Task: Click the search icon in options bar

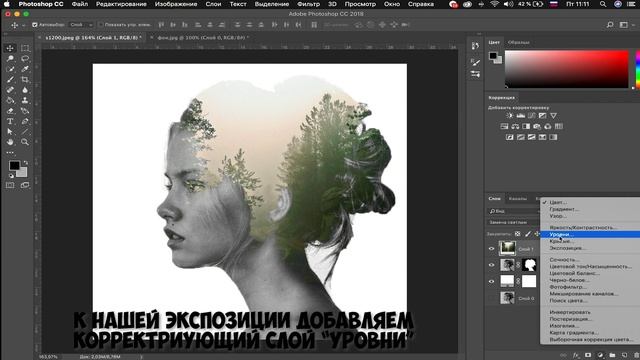Action: coord(610,25)
